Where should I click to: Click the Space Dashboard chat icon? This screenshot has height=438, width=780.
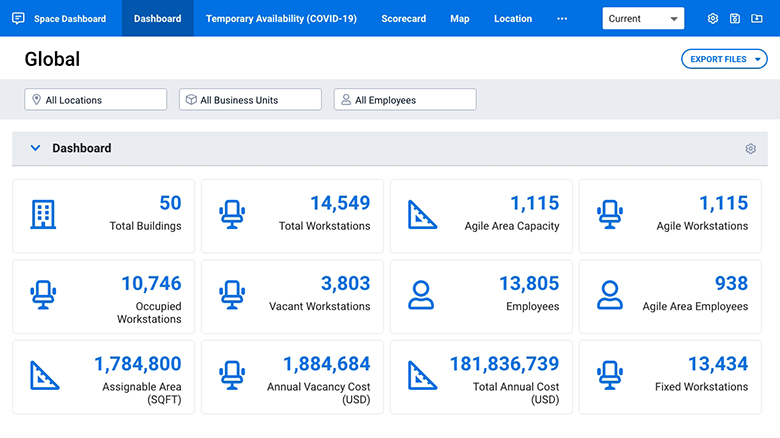pos(18,18)
